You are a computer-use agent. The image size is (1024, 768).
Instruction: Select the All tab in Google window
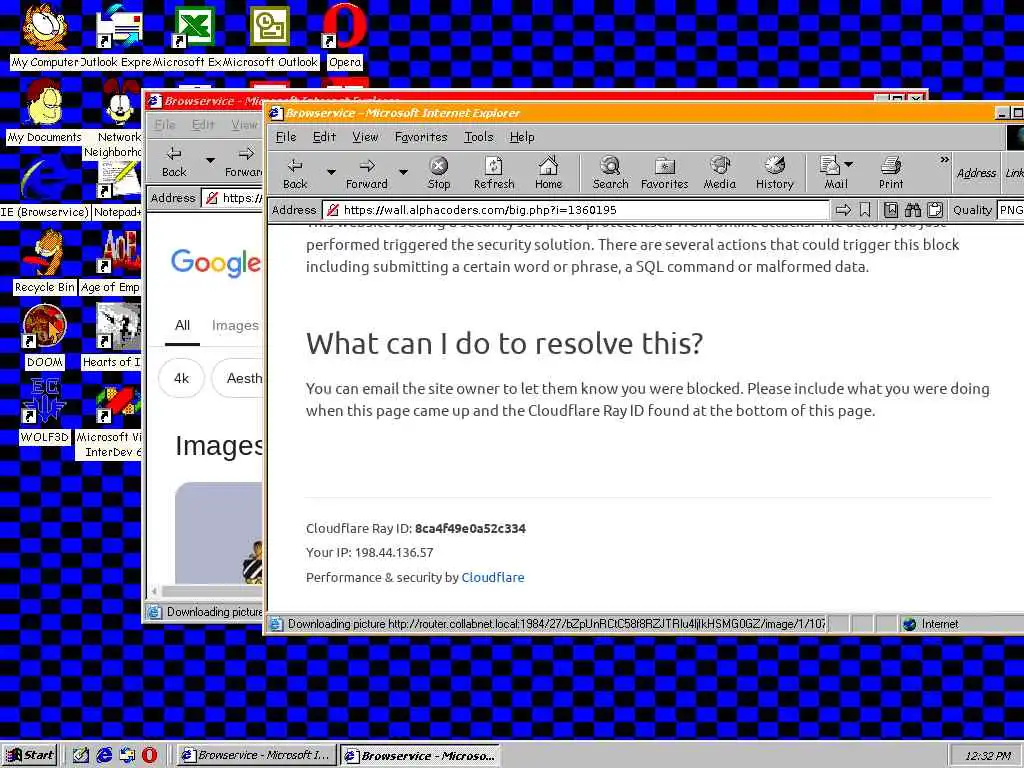(x=182, y=325)
